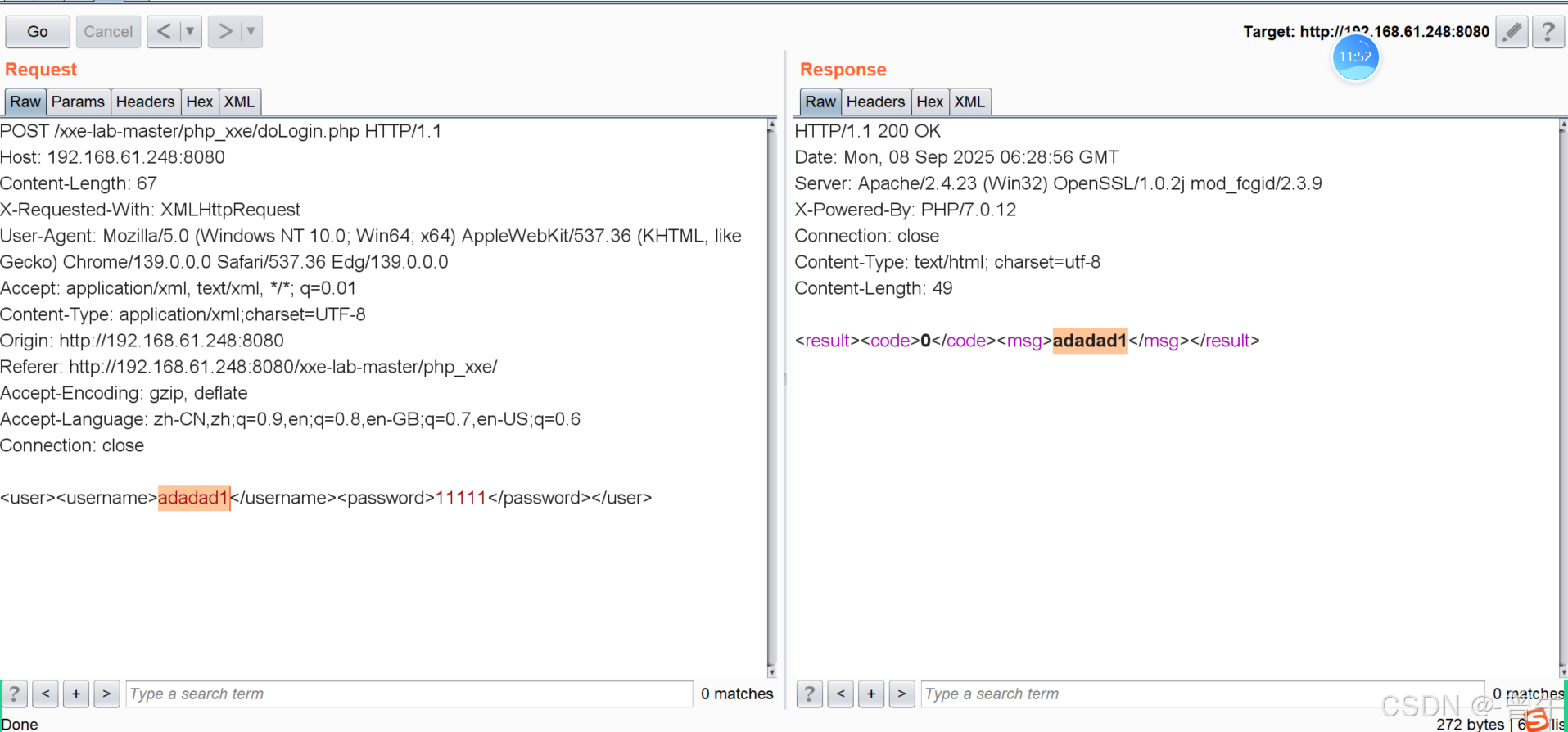Focus the response search term field

pyautogui.click(x=1203, y=694)
